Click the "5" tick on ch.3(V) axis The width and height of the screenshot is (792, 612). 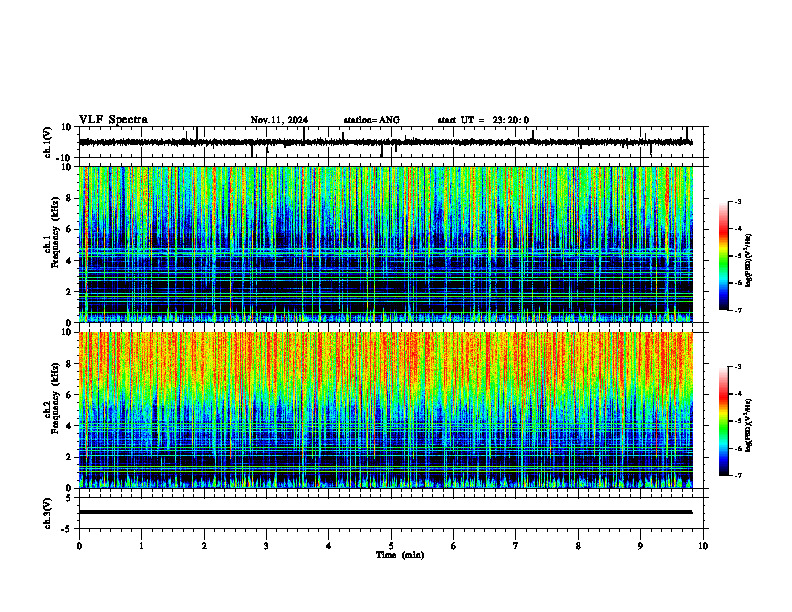click(x=69, y=498)
